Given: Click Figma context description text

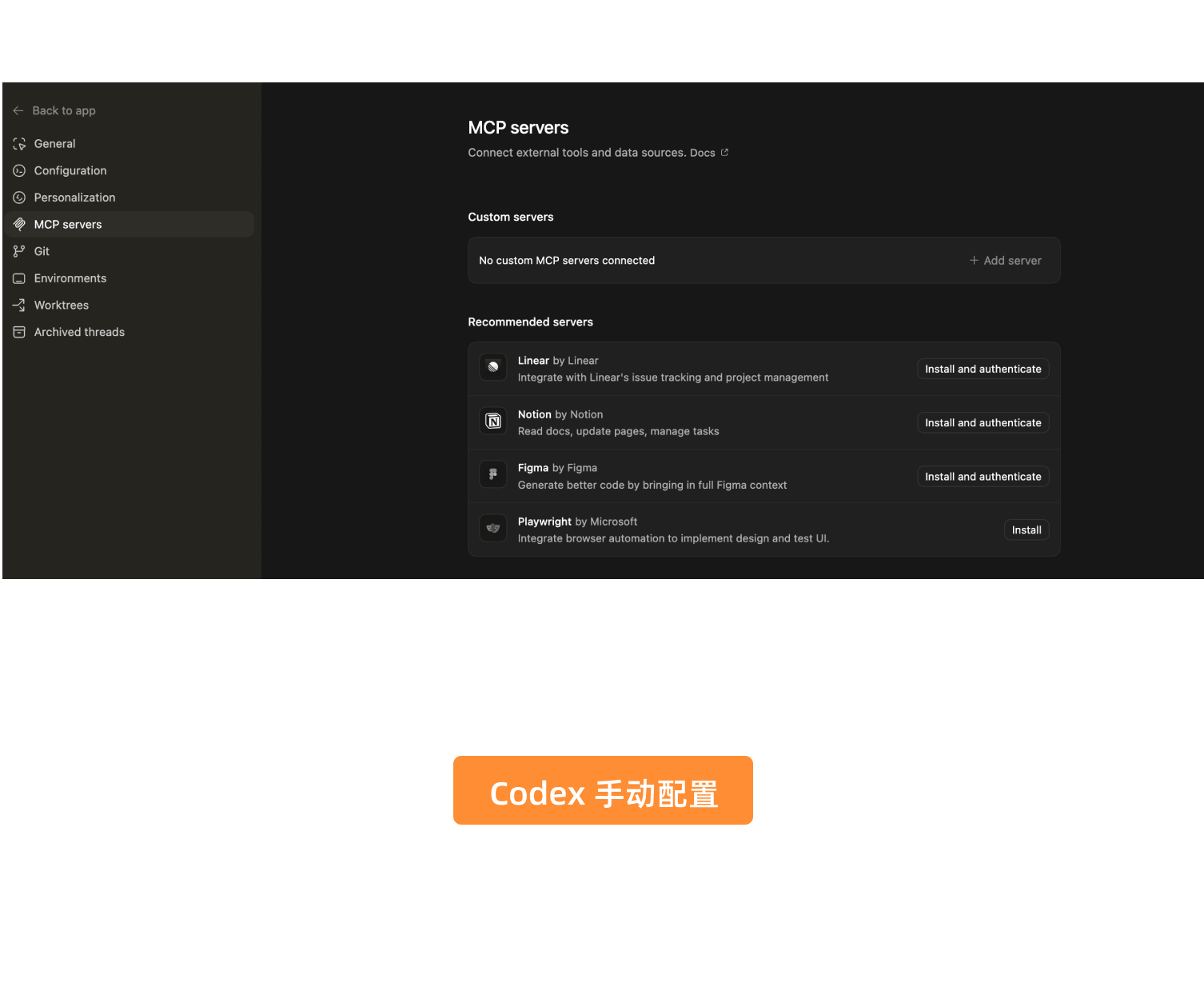Looking at the screenshot, I should 652,485.
